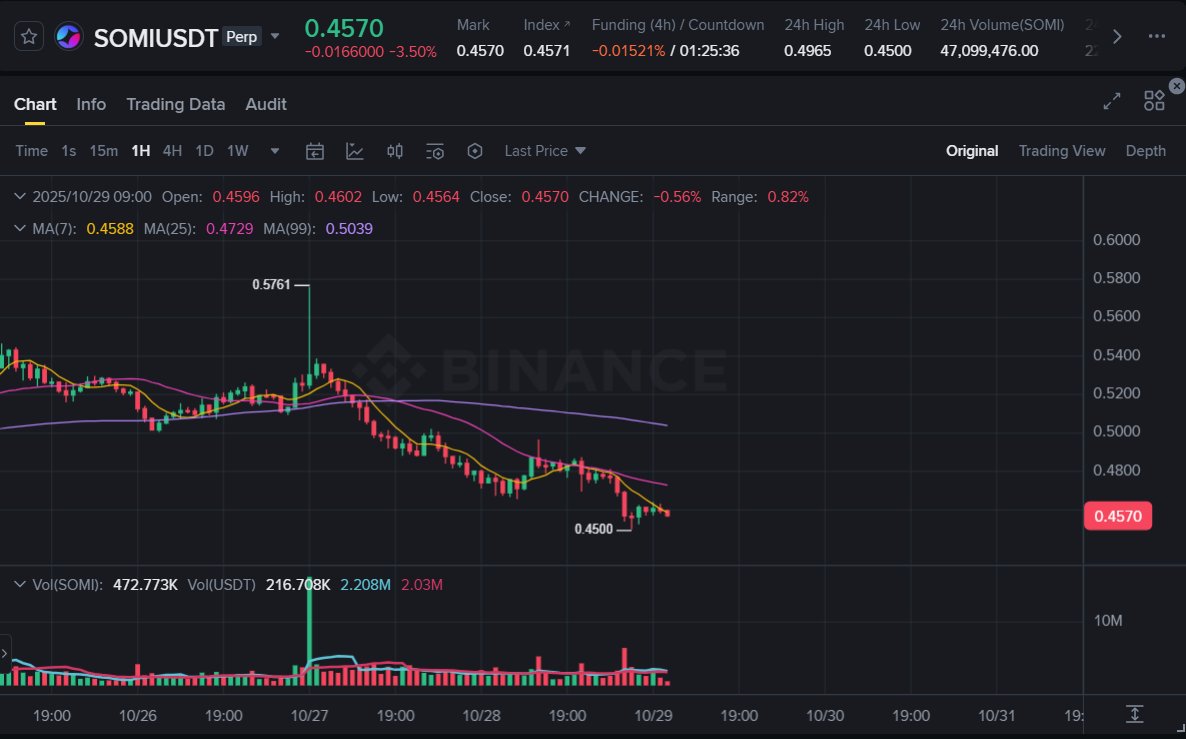1186x739 pixels.
Task: Select the 15m interval
Action: (104, 151)
